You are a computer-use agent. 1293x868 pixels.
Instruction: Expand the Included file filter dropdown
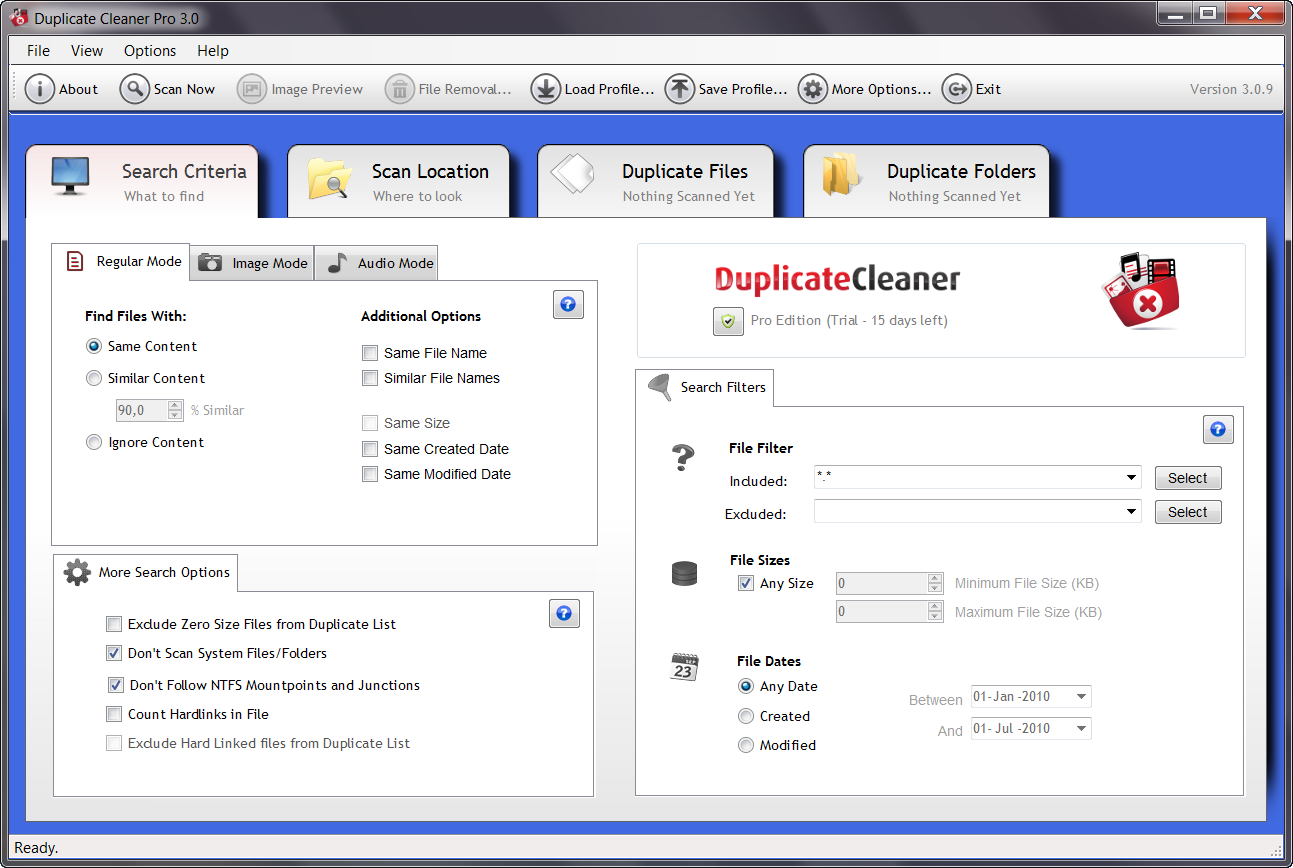click(1132, 478)
